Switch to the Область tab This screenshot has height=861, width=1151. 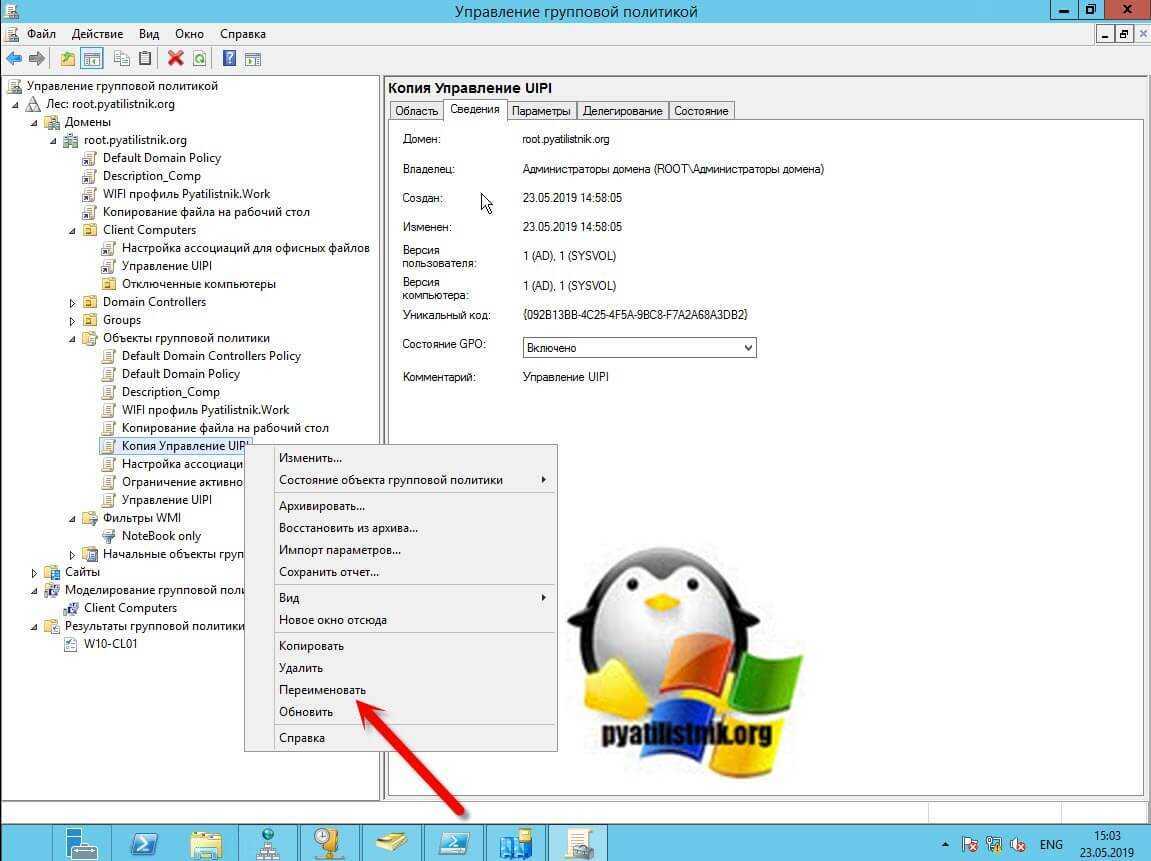click(416, 111)
